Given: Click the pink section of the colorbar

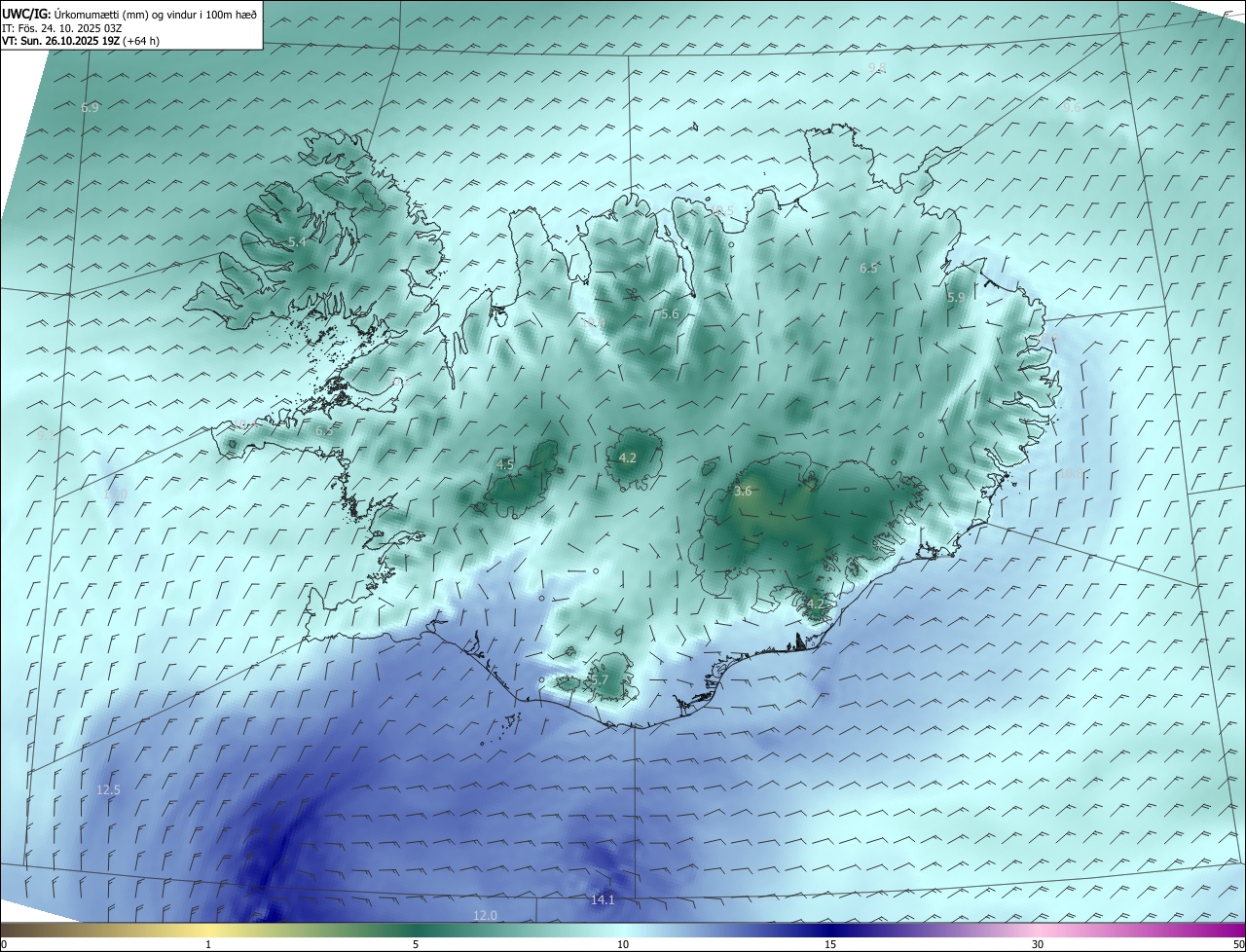Looking at the screenshot, I should click(x=1038, y=930).
